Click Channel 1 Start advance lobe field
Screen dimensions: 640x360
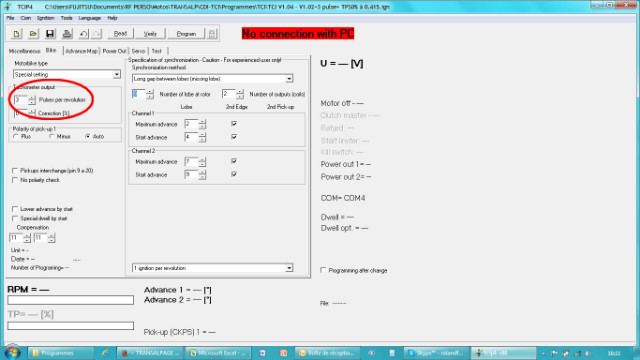tap(191, 137)
